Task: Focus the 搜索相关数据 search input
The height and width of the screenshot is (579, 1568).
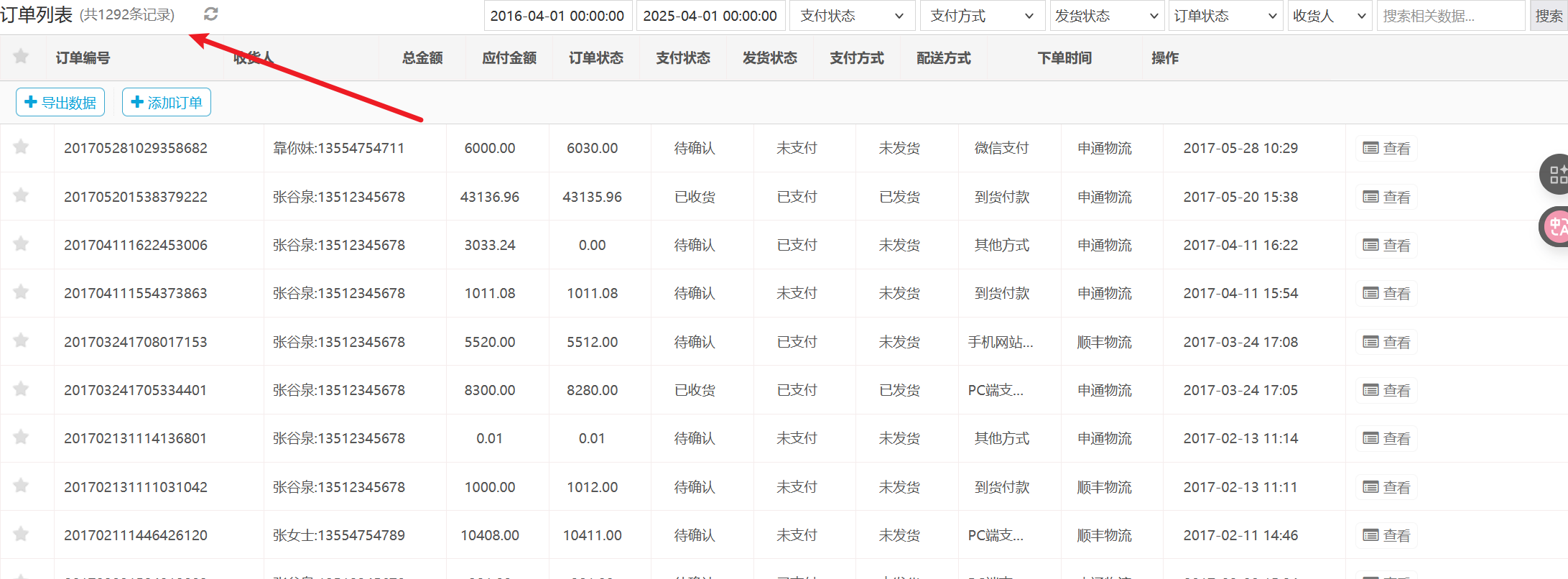Action: point(1450,16)
